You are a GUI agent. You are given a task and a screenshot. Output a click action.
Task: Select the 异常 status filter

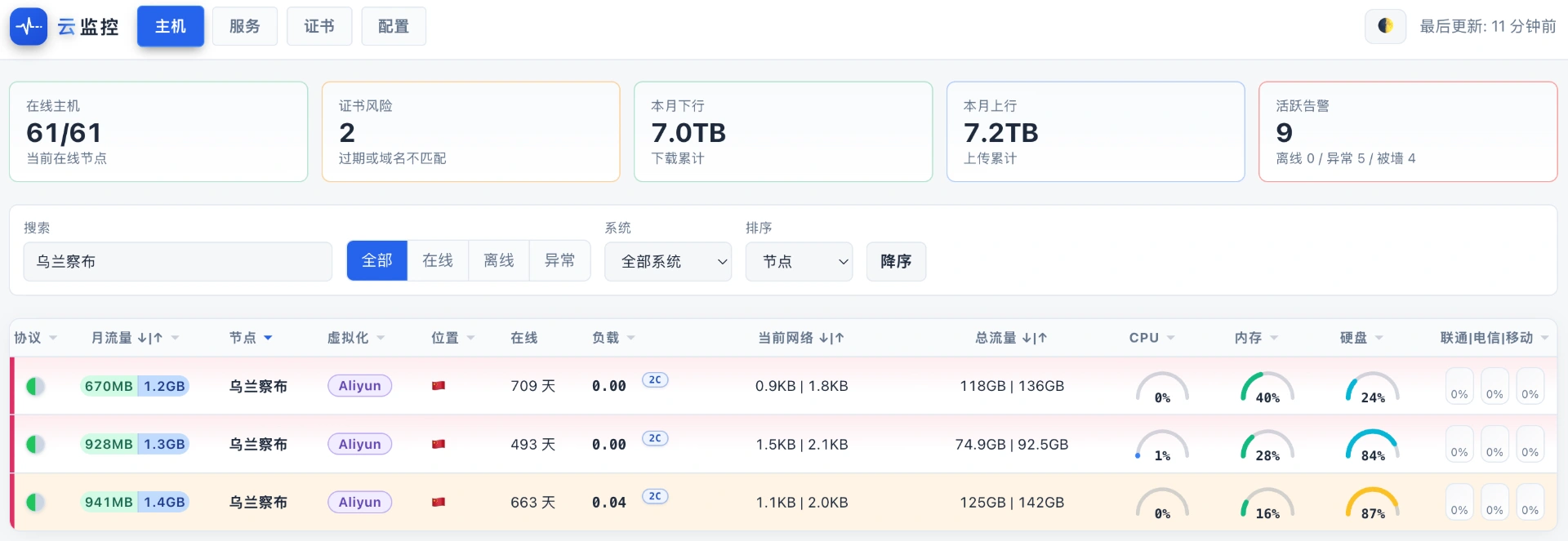pyautogui.click(x=559, y=261)
